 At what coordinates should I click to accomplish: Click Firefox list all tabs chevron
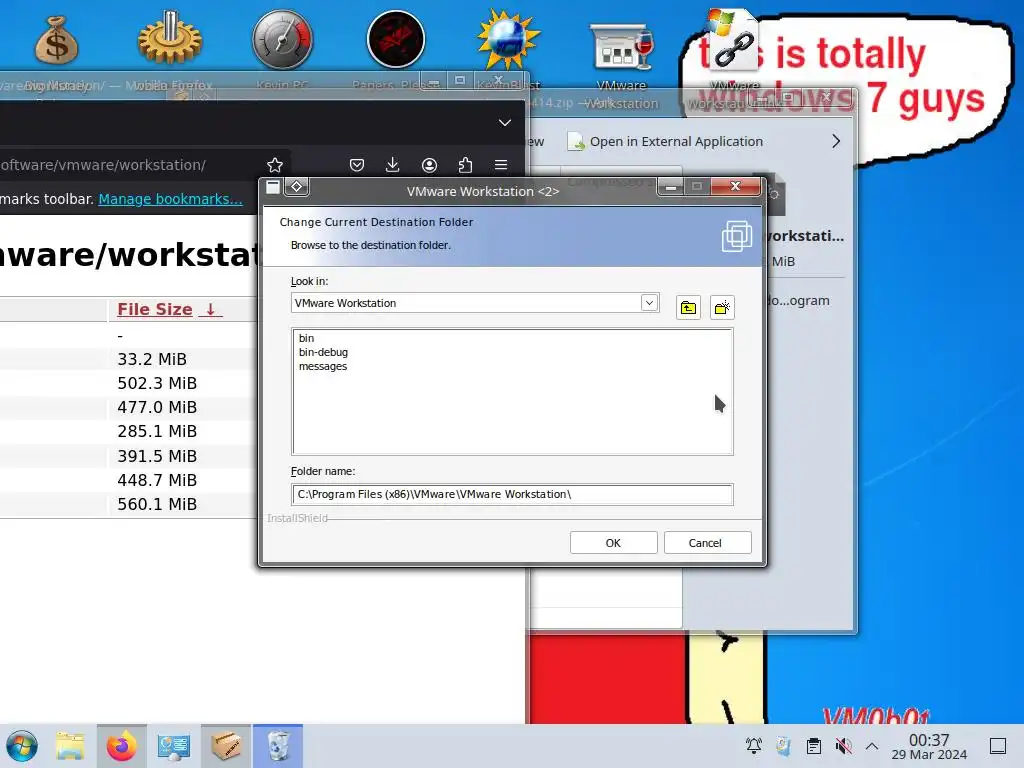coord(505,123)
